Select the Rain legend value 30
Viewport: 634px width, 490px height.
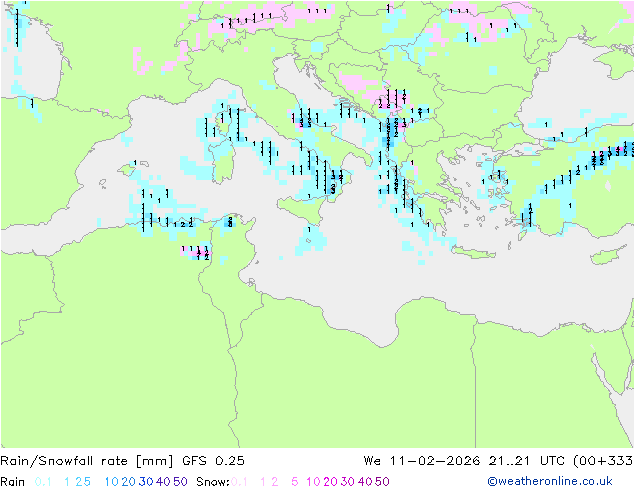146,482
